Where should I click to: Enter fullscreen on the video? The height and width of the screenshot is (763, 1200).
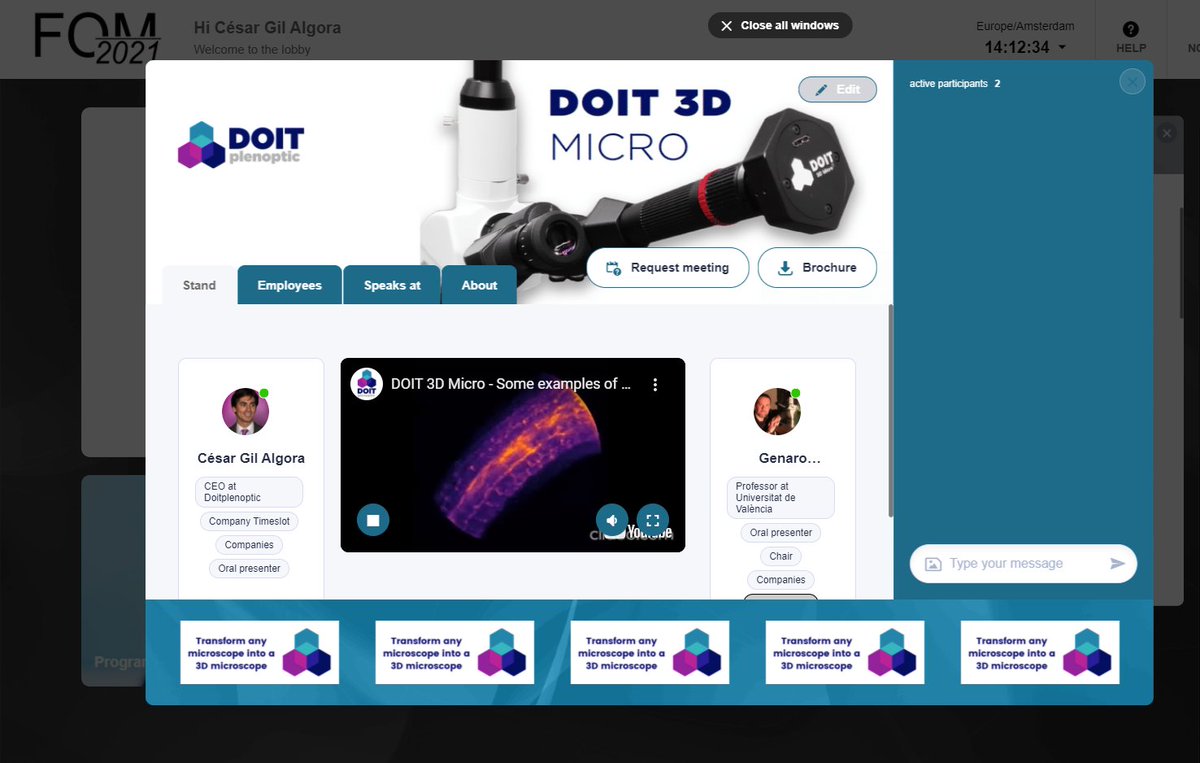[x=652, y=520]
